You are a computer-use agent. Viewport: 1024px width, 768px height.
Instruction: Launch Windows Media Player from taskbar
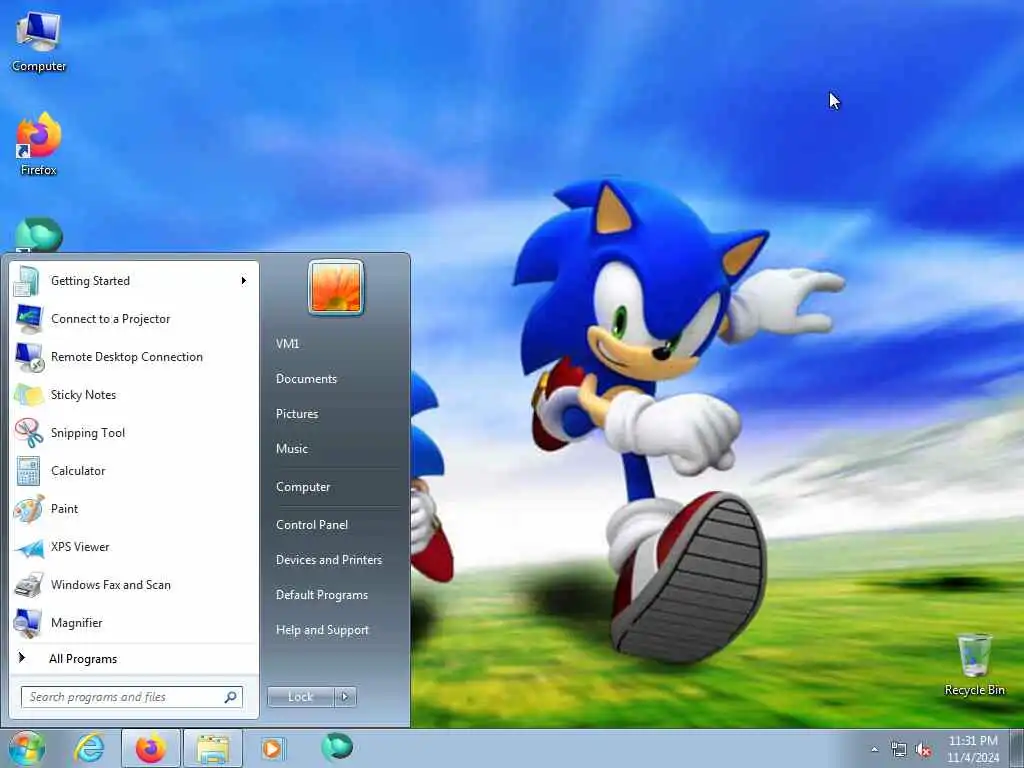(272, 748)
